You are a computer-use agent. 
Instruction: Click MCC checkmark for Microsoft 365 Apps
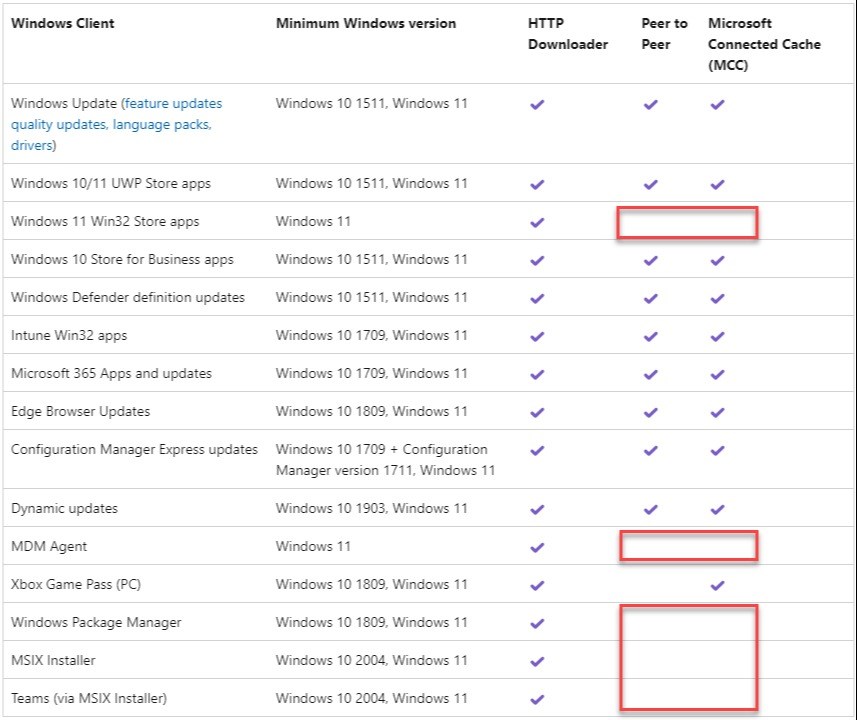tap(718, 374)
